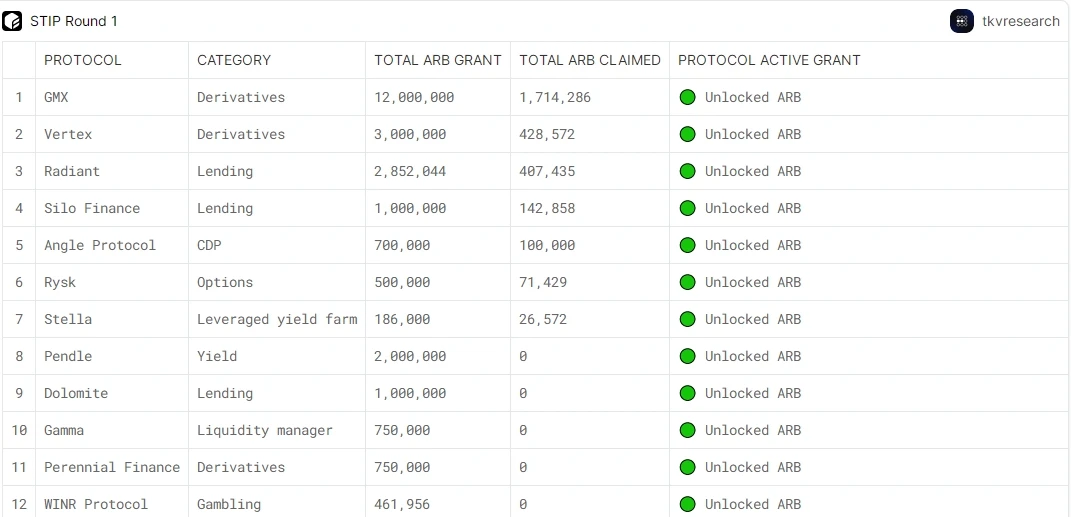Sort by TOTAL ARB GRANT column header
The image size is (1071, 517).
pos(438,60)
